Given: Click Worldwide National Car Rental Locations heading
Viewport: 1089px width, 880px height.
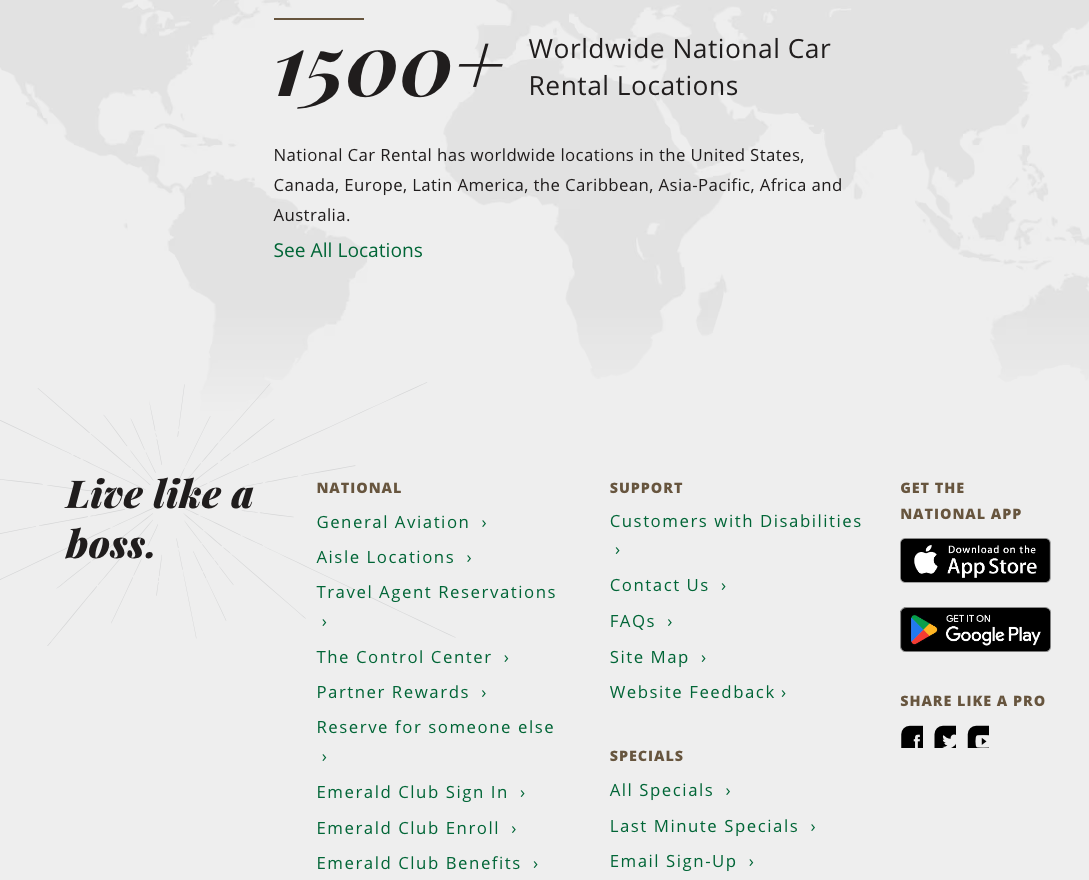Looking at the screenshot, I should [679, 67].
